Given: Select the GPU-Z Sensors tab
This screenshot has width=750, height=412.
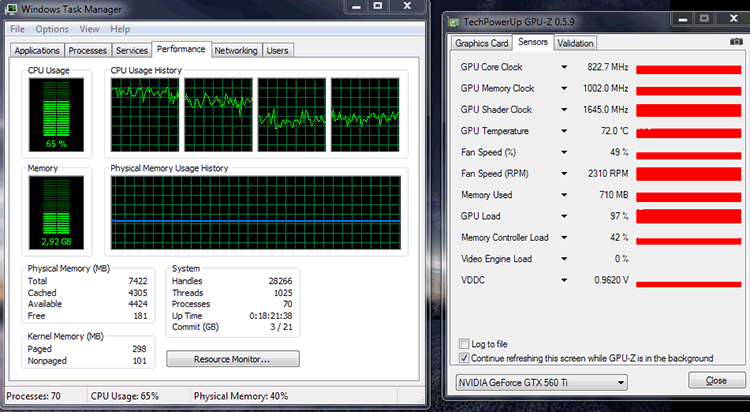Looking at the screenshot, I should [533, 42].
